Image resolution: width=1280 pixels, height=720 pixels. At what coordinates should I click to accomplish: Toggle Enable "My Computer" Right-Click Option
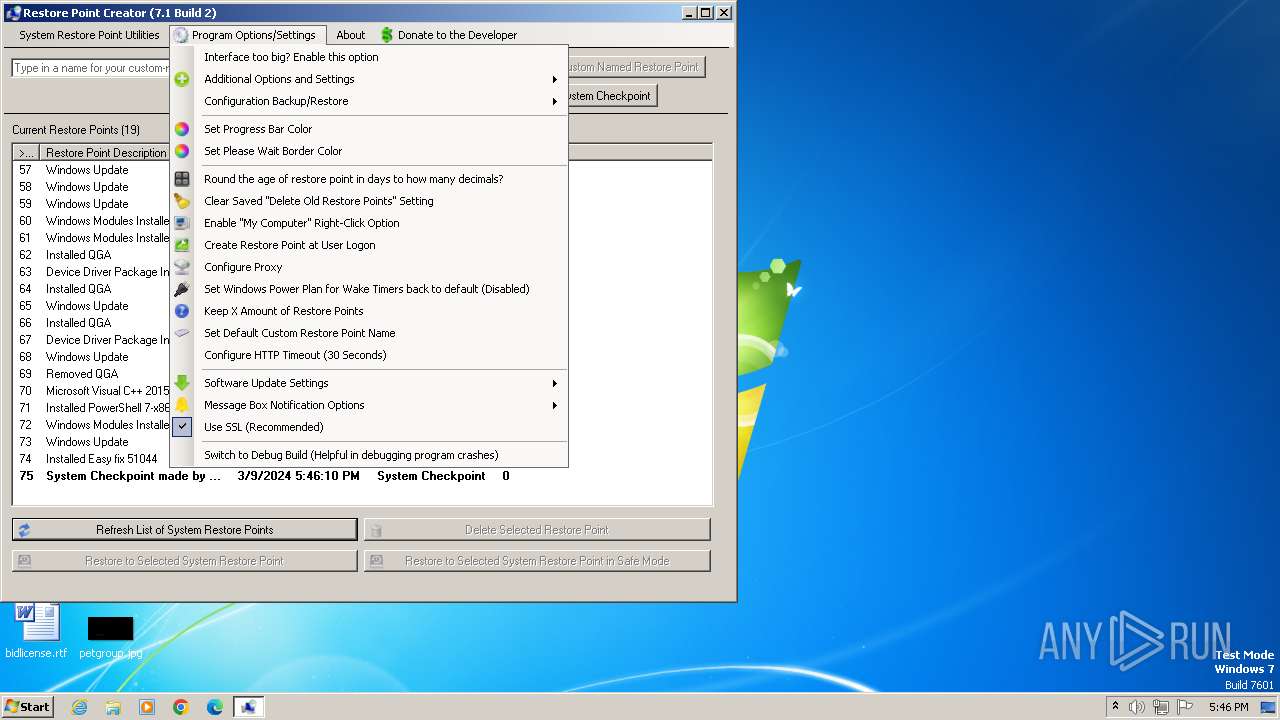(x=369, y=223)
